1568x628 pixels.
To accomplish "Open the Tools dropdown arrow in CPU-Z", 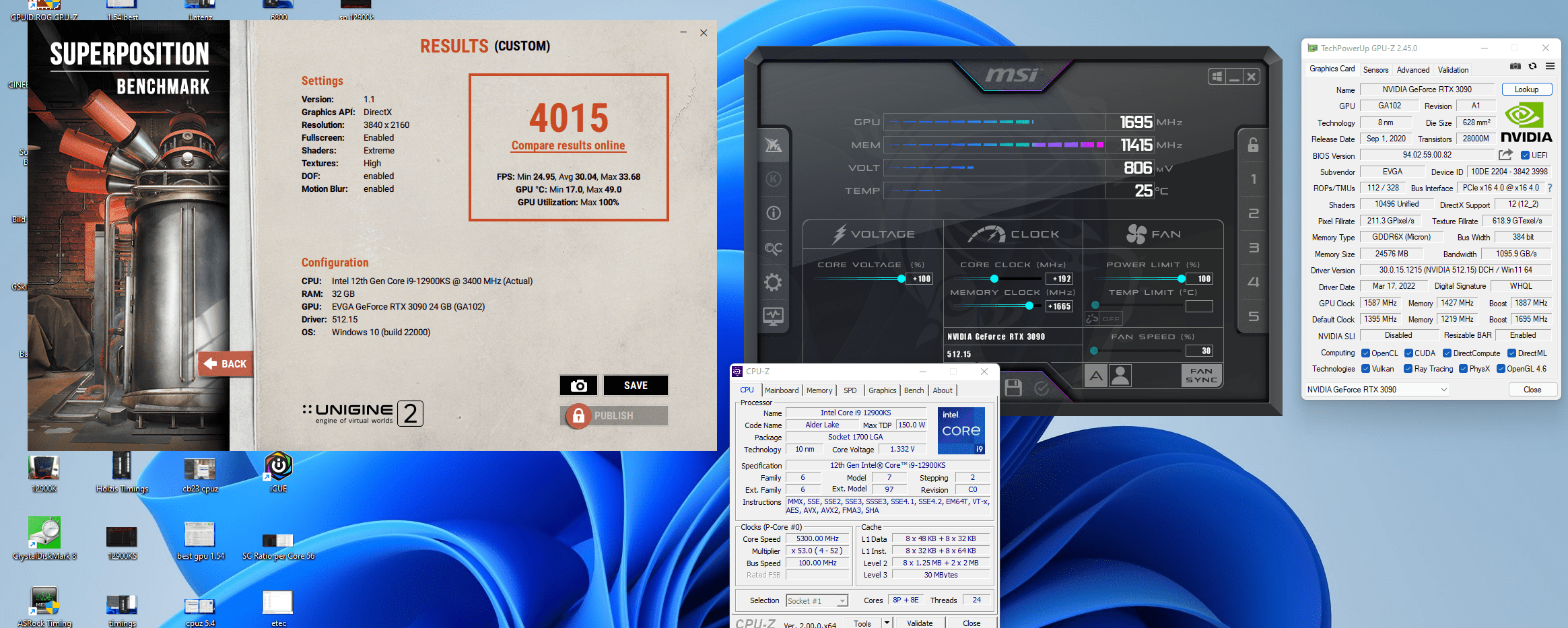I will tap(887, 623).
